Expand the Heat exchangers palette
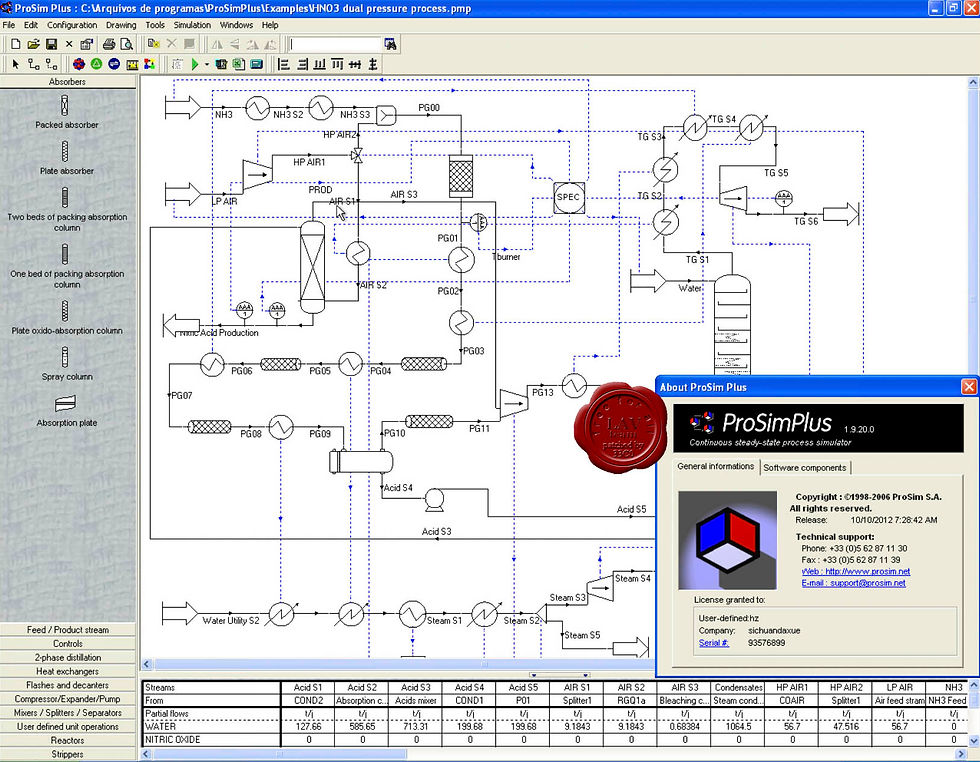980x762 pixels. 68,671
